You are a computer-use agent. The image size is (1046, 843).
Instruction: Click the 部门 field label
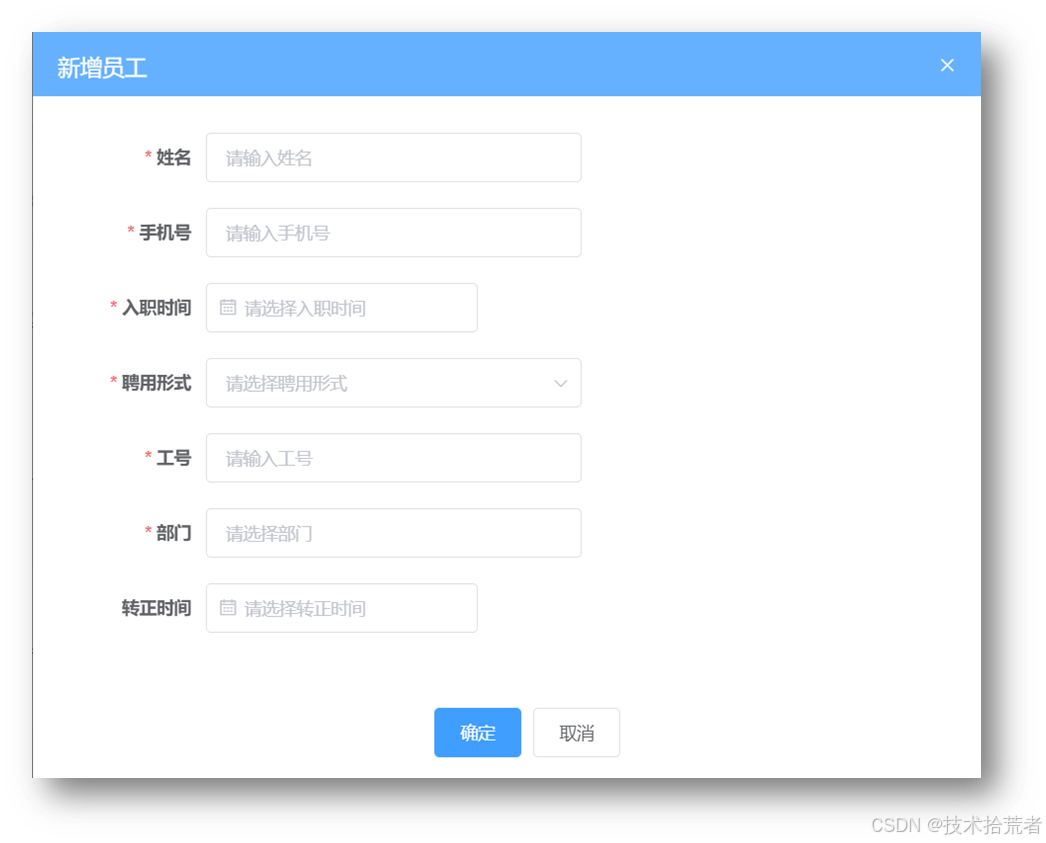[x=173, y=532]
